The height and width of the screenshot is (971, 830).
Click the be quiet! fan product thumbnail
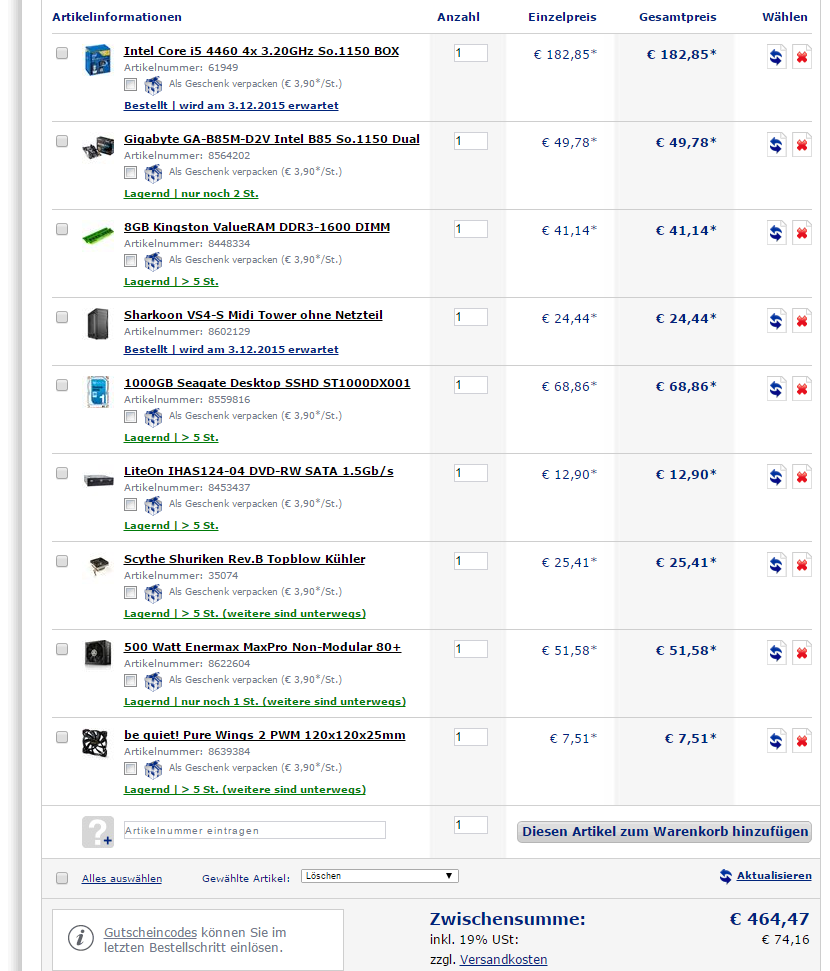[x=95, y=742]
